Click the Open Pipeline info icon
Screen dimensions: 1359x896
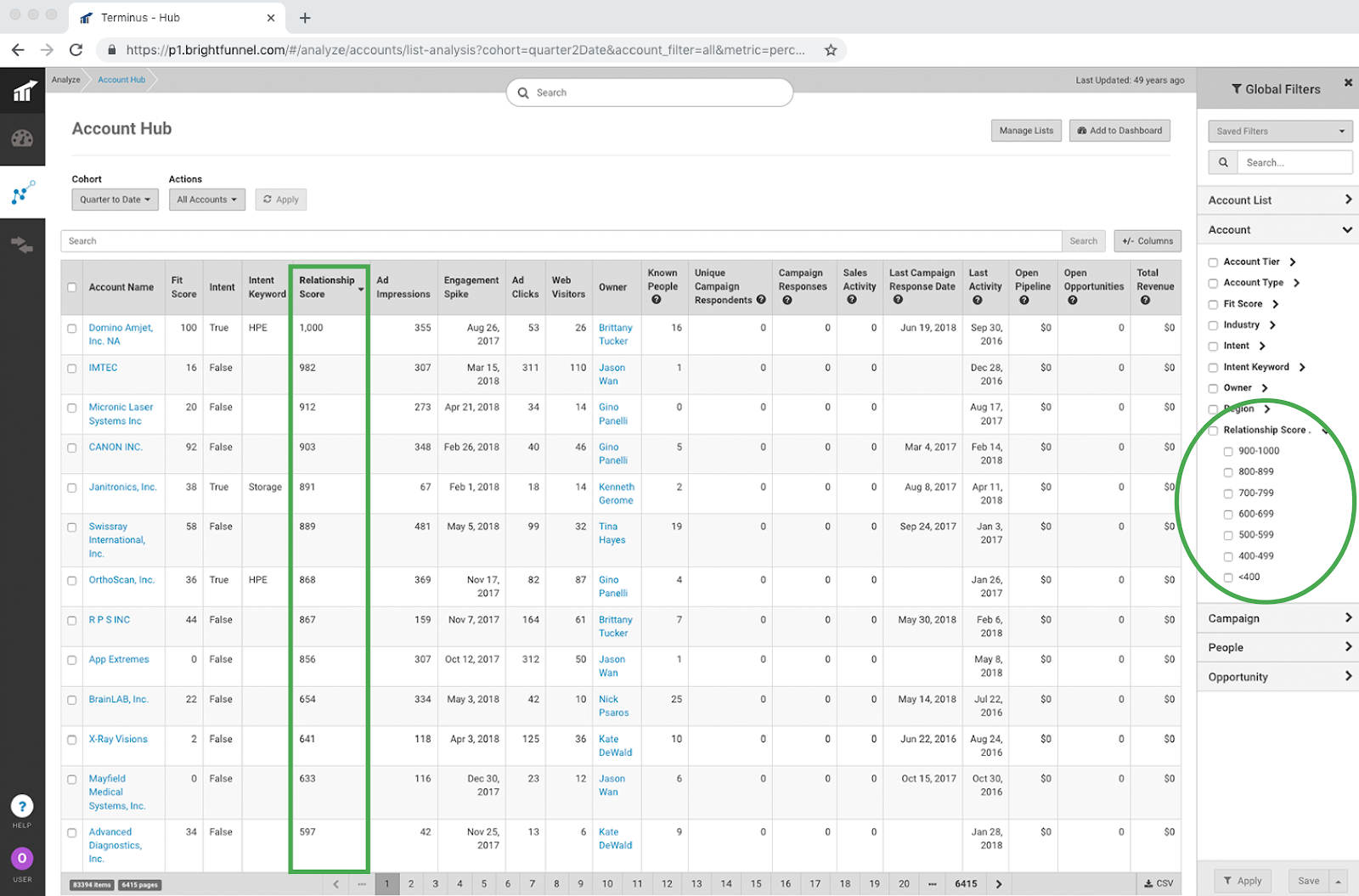pyautogui.click(x=1023, y=300)
